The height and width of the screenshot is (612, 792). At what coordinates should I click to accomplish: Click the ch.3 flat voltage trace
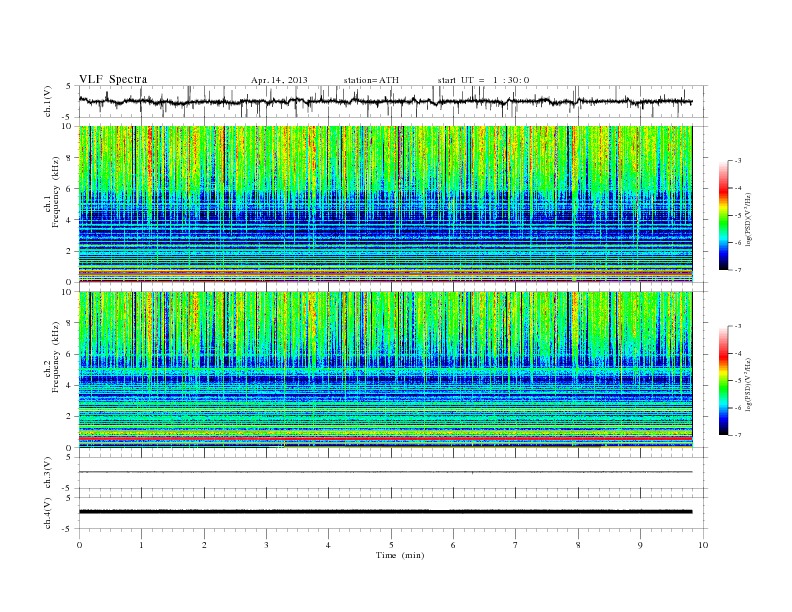385,472
